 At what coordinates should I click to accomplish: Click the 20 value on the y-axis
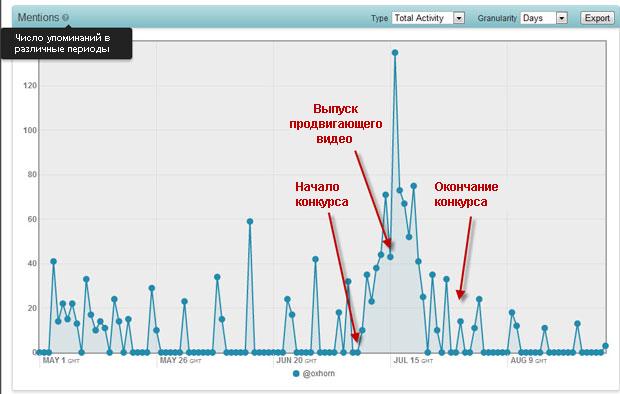pyautogui.click(x=32, y=308)
